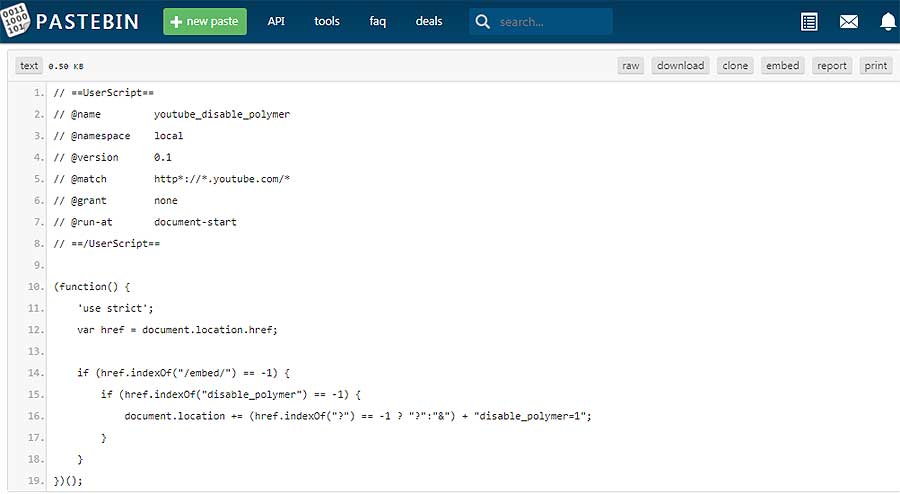Open the tools menu item

point(327,21)
